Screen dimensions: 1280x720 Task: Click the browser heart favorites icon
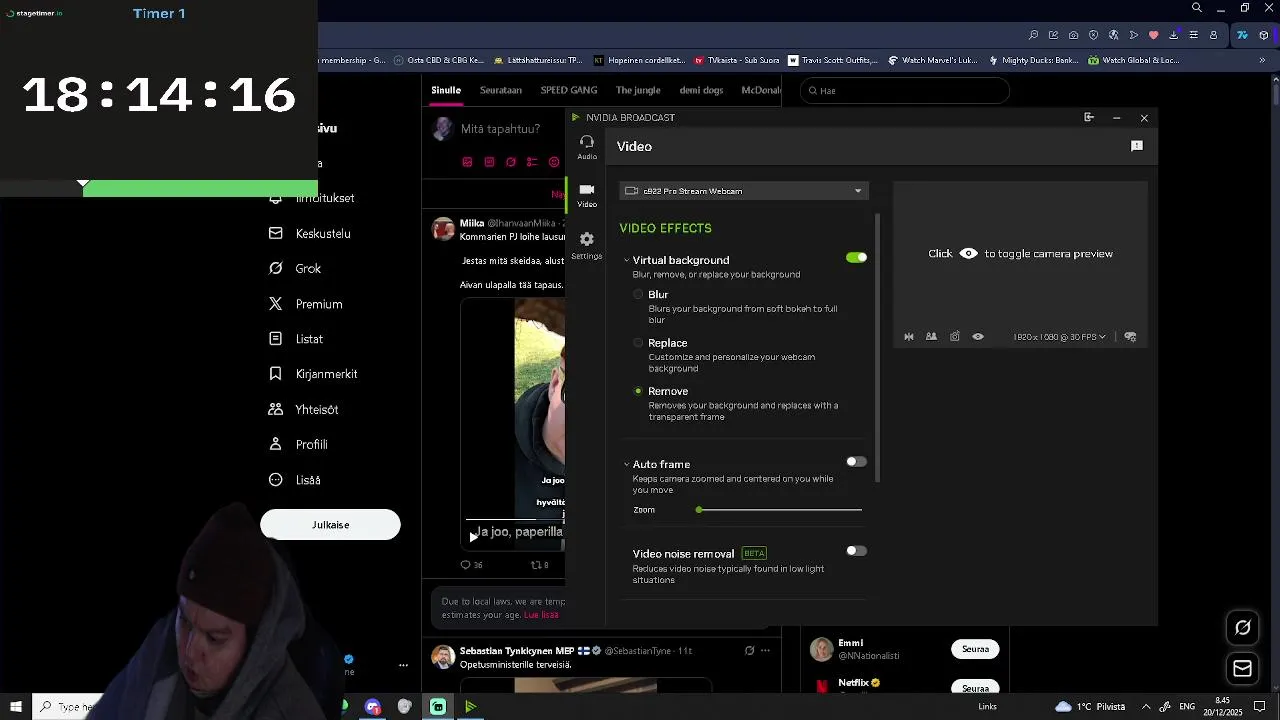(x=1153, y=35)
